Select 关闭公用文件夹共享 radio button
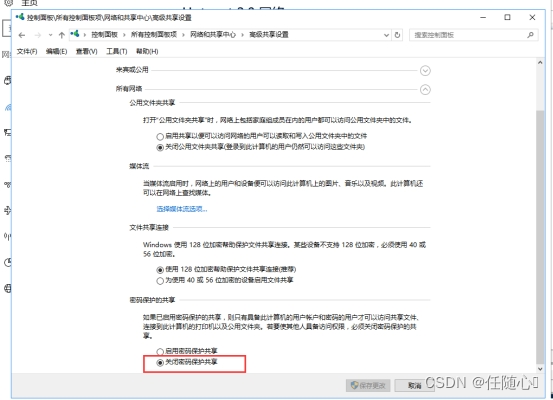The image size is (553, 400). tap(160, 147)
